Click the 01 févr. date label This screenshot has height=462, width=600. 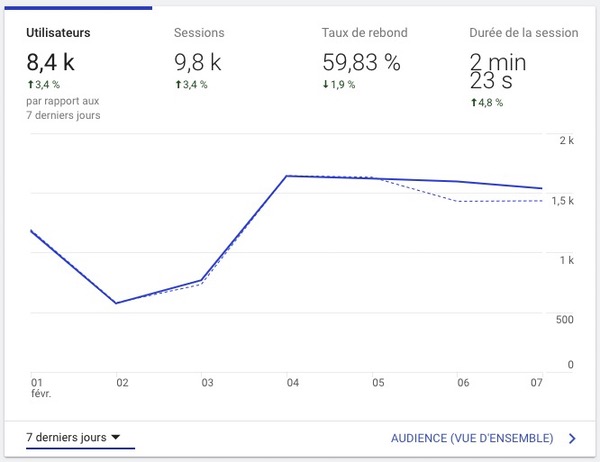[x=41, y=388]
